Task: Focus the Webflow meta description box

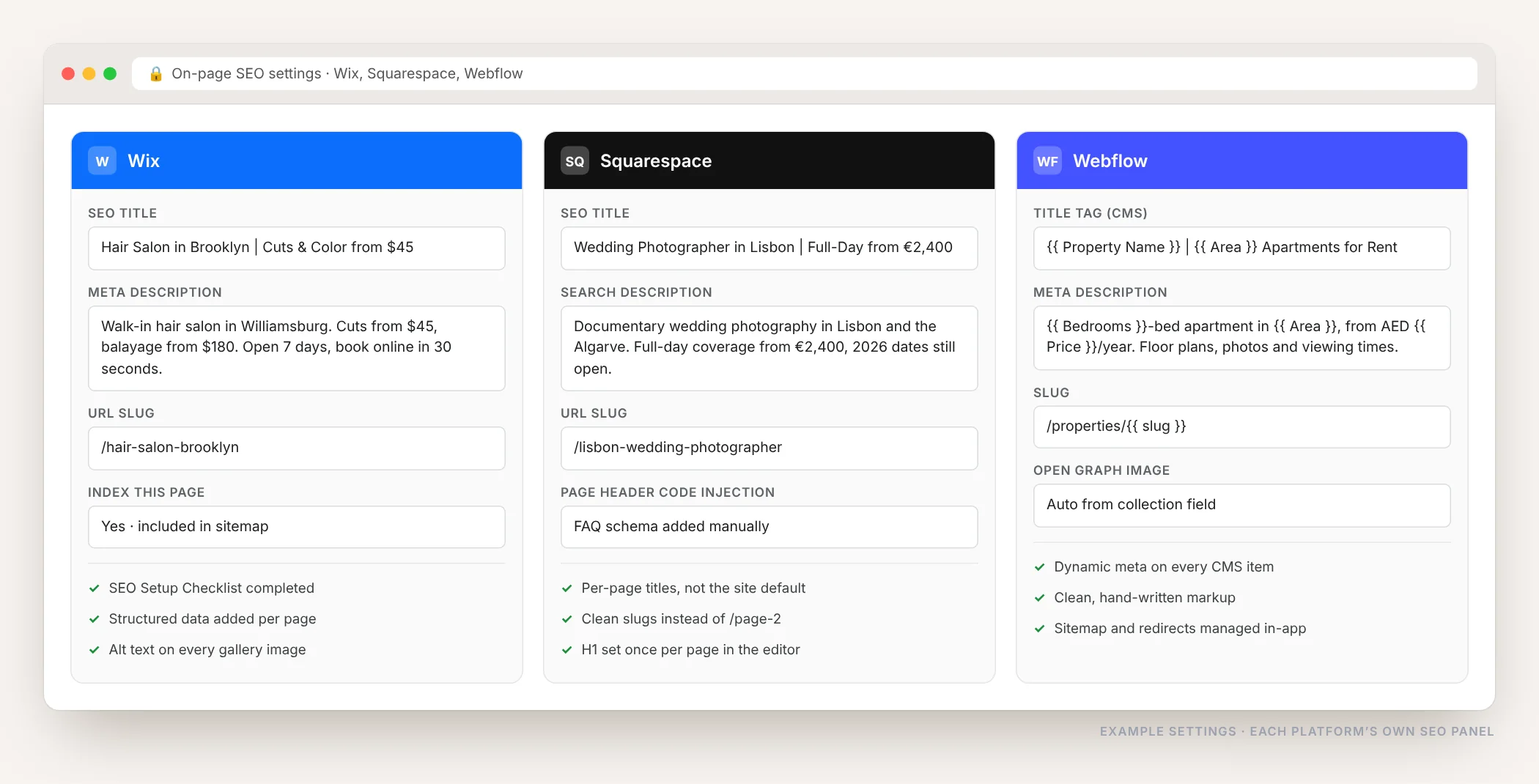Action: (1241, 337)
